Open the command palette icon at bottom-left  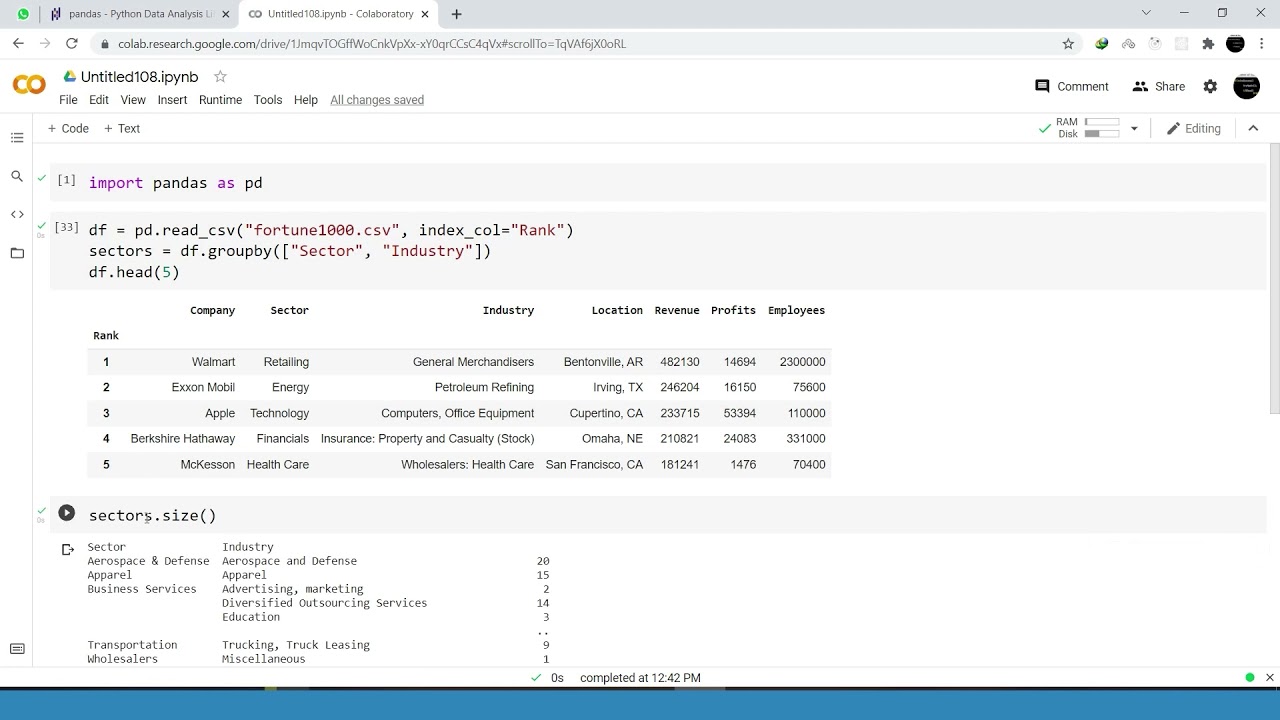(17, 649)
